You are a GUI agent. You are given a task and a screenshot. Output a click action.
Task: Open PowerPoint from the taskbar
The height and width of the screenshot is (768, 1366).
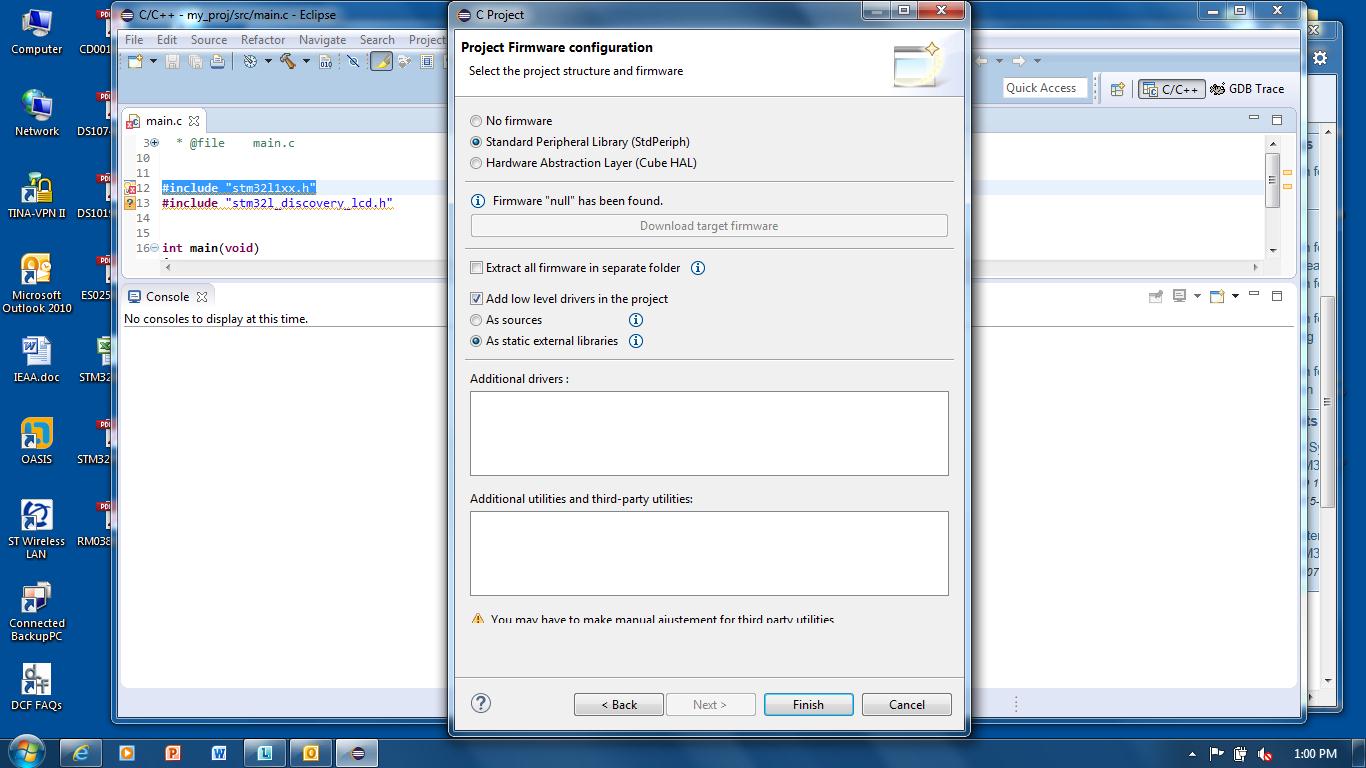pos(173,753)
